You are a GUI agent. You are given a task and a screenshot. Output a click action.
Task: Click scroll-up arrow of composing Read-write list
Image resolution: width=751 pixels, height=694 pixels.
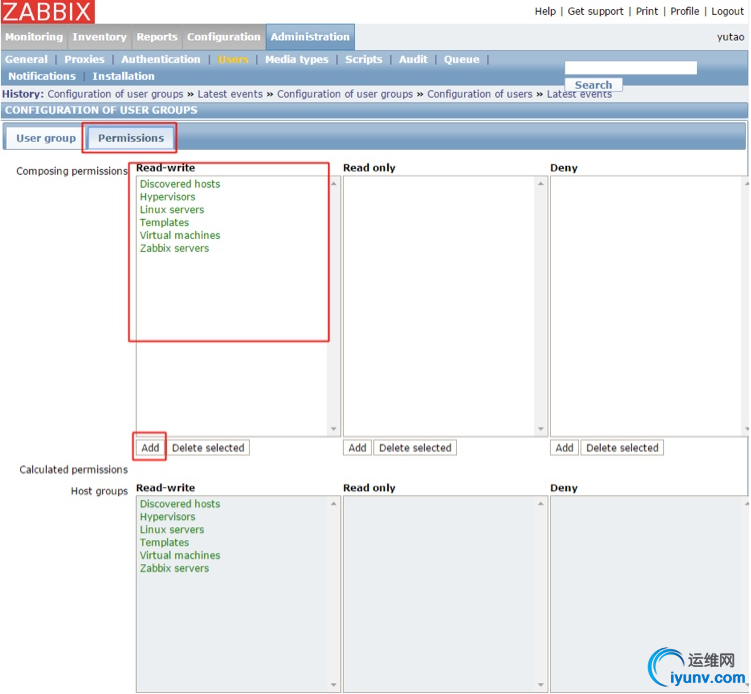[x=334, y=183]
